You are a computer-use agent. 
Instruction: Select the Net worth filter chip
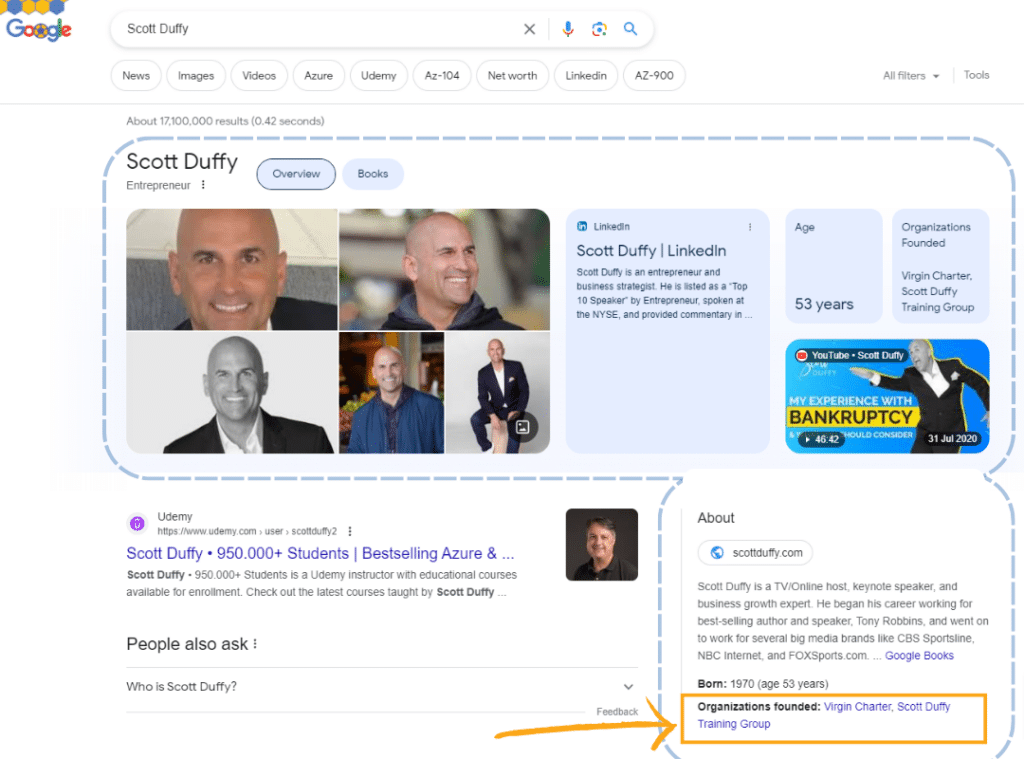tap(513, 75)
